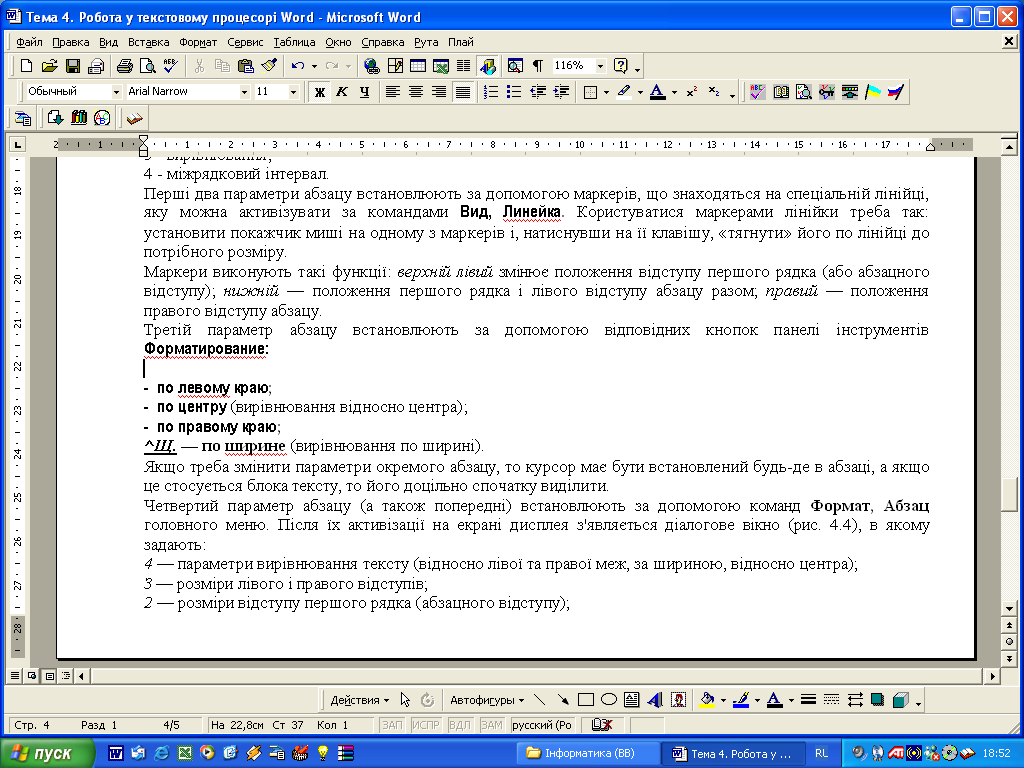Print the document using the printer icon
The image size is (1024, 768).
[x=124, y=66]
